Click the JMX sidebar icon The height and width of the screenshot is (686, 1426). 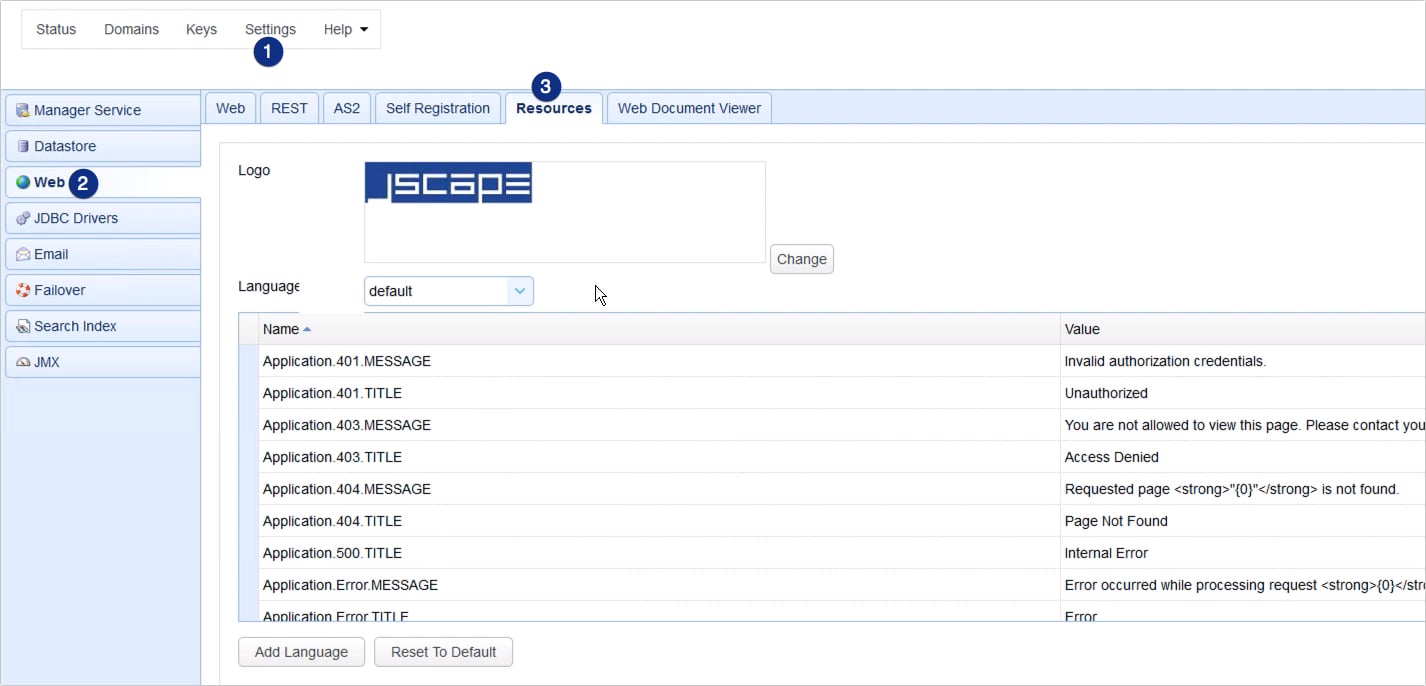point(23,362)
